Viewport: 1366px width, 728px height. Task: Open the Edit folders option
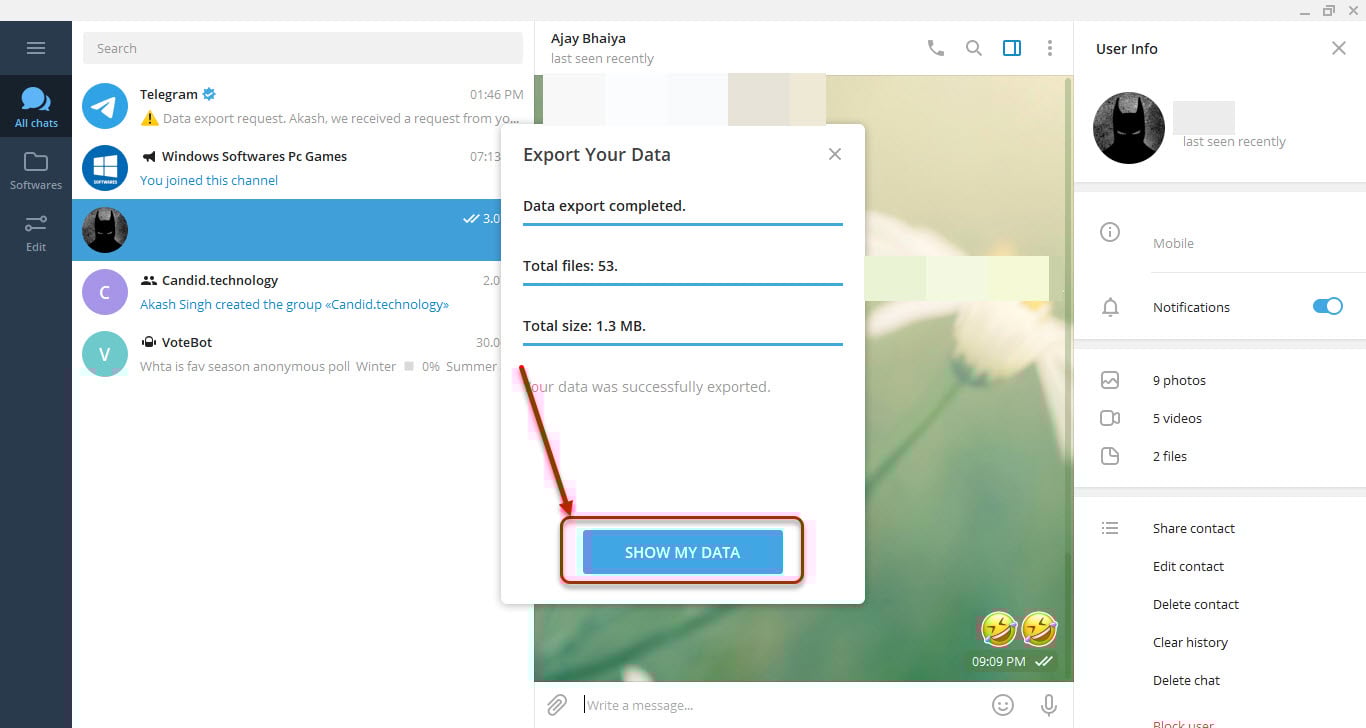point(36,231)
